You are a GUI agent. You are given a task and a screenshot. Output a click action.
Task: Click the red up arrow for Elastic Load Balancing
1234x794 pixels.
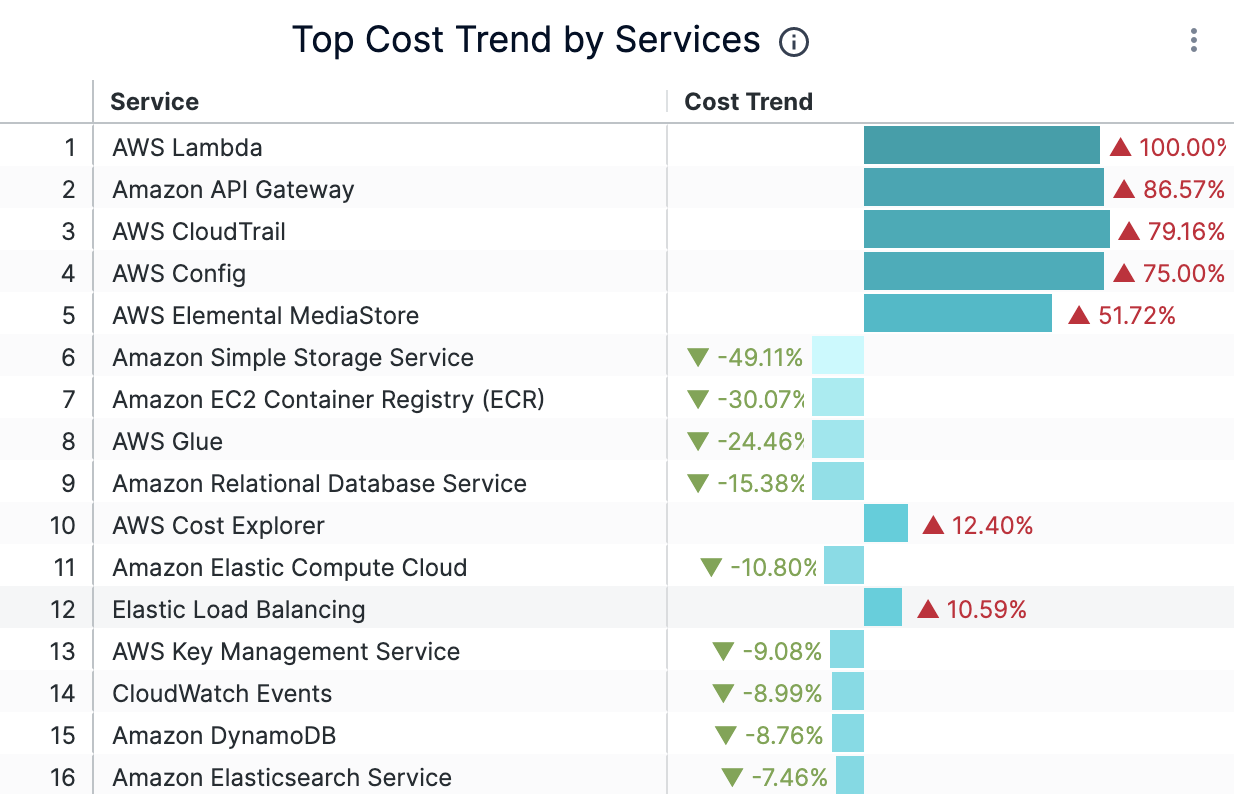(928, 610)
